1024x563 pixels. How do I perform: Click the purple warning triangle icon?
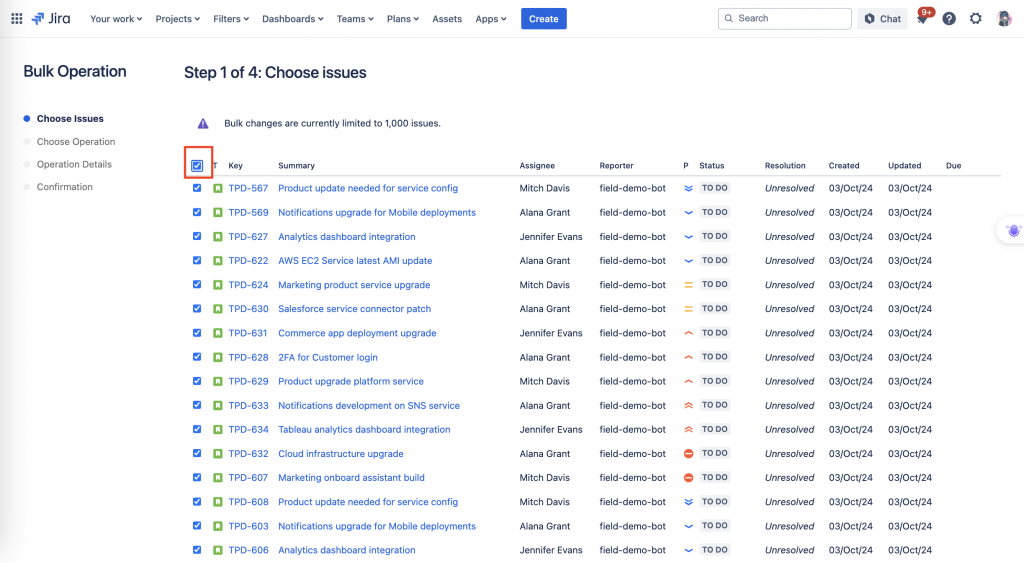point(203,123)
